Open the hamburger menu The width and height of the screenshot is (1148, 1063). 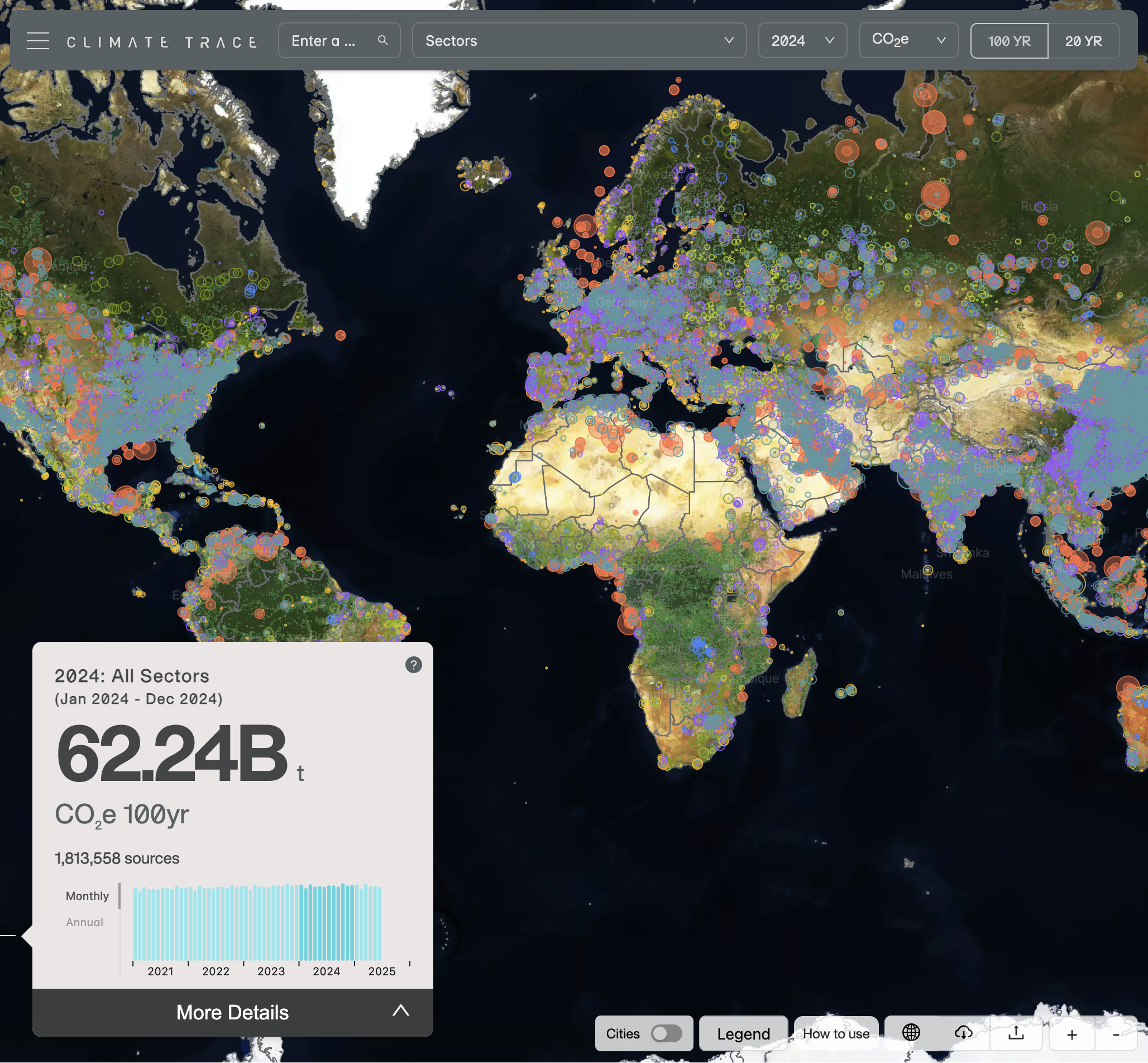pos(38,41)
